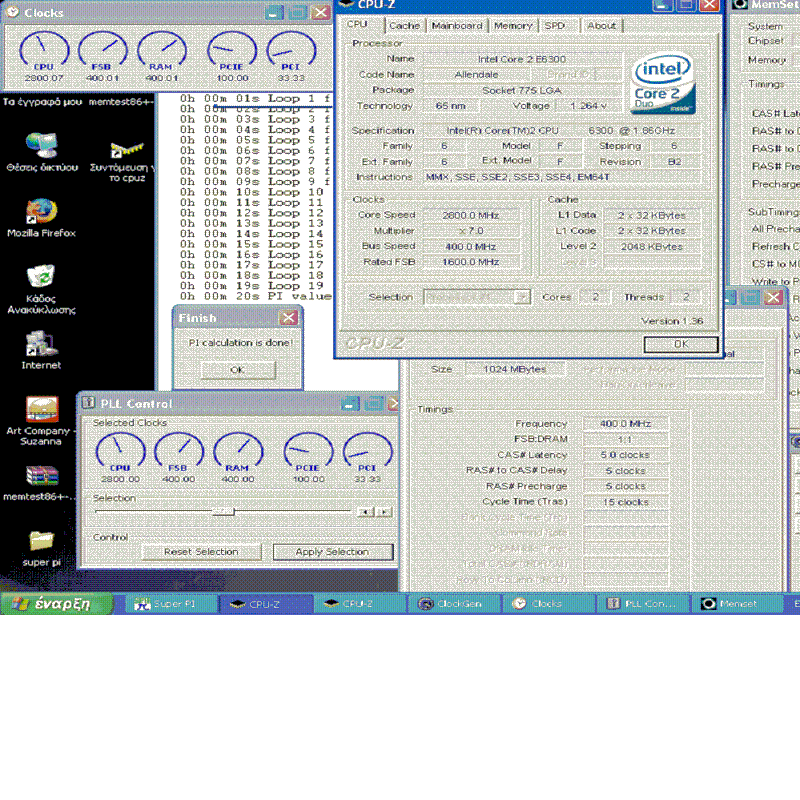Click the Size 1024 MBytes memory value
Viewport: 800px width, 800px height.
(x=515, y=369)
